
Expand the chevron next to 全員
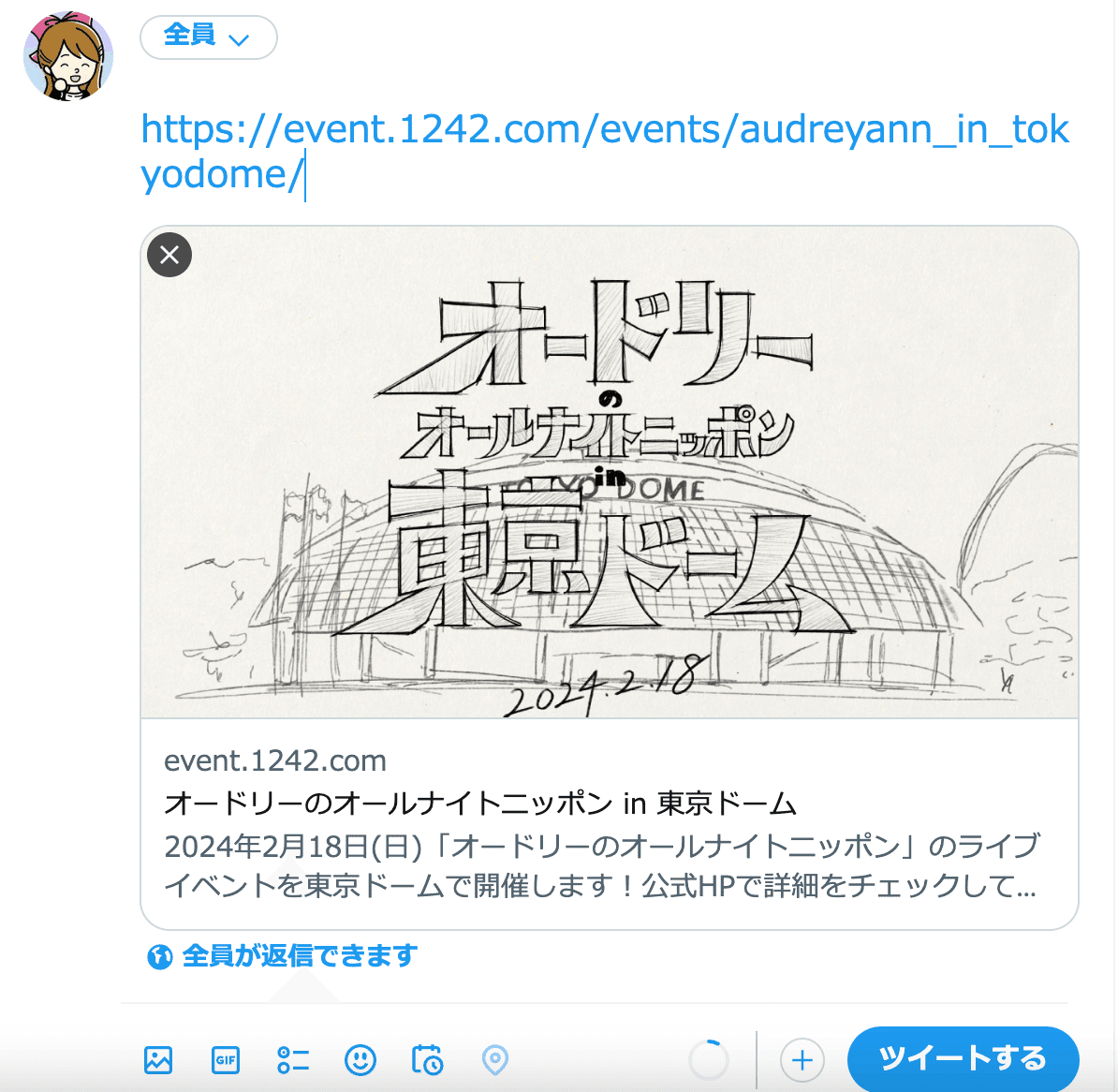239,39
